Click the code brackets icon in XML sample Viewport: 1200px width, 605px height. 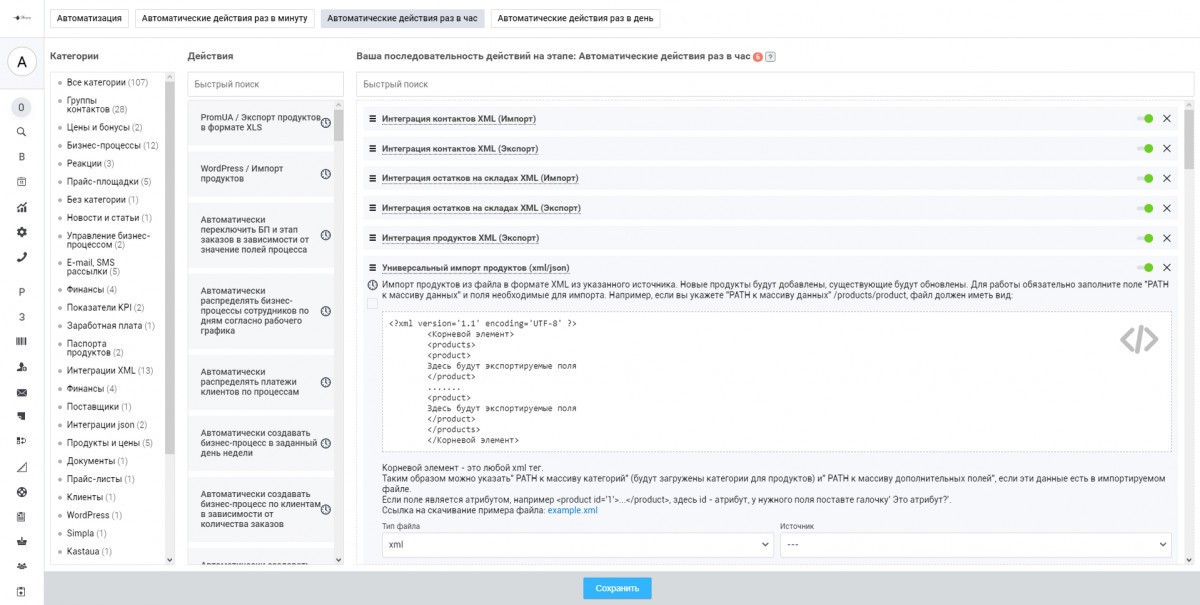pyautogui.click(x=1139, y=340)
